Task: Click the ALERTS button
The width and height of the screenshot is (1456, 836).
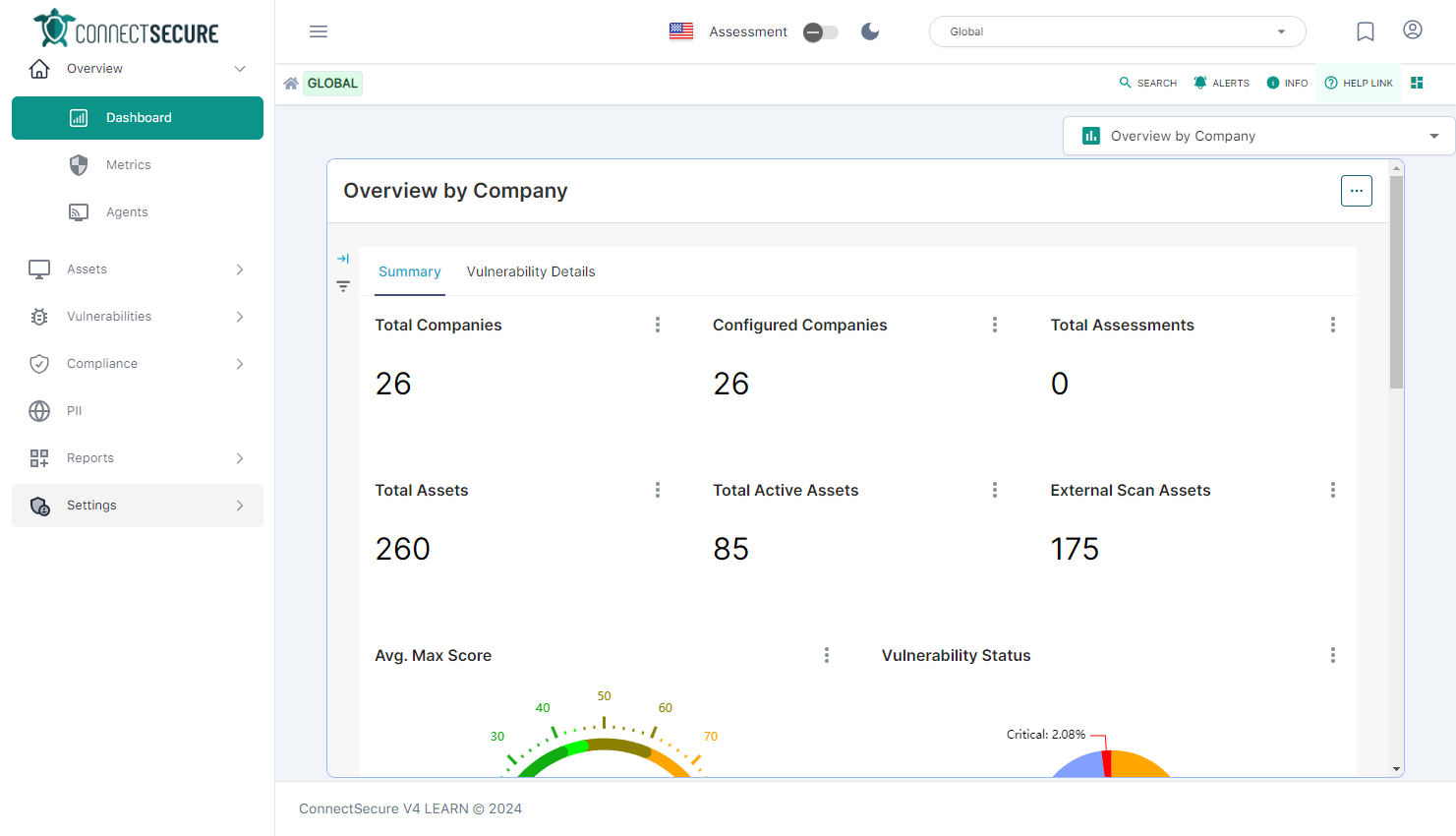Action: [1221, 84]
